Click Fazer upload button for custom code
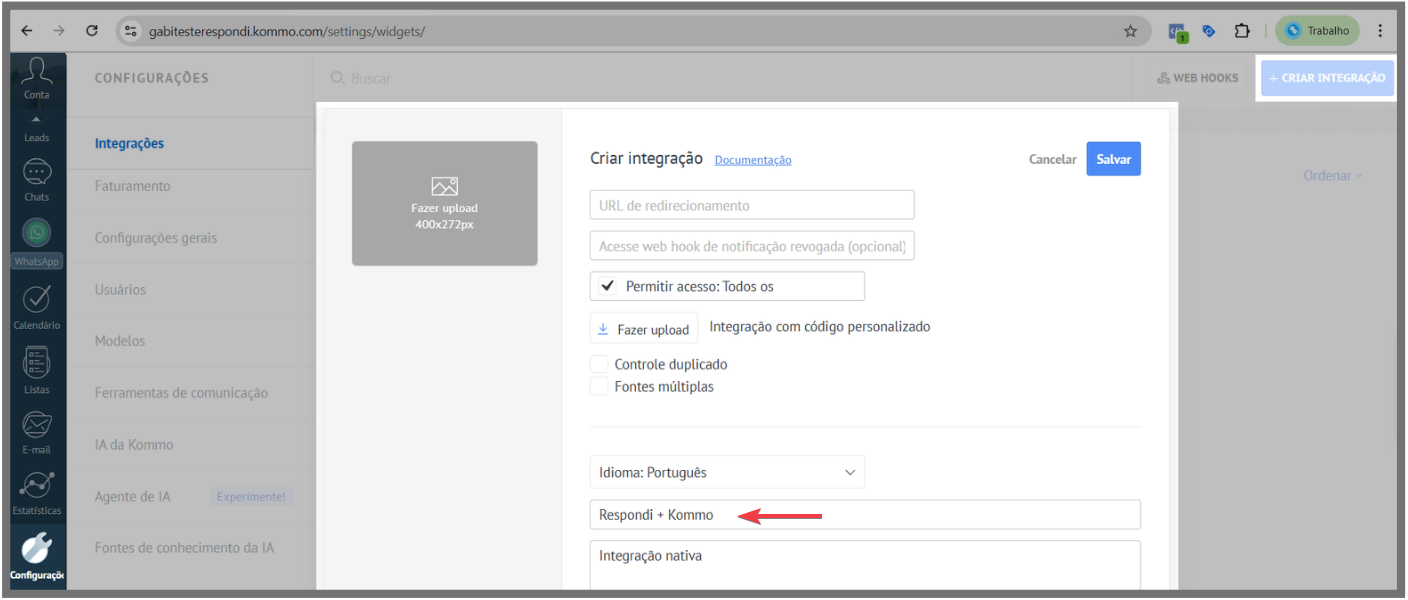Image resolution: width=1408 pixels, height=600 pixels. tap(644, 328)
